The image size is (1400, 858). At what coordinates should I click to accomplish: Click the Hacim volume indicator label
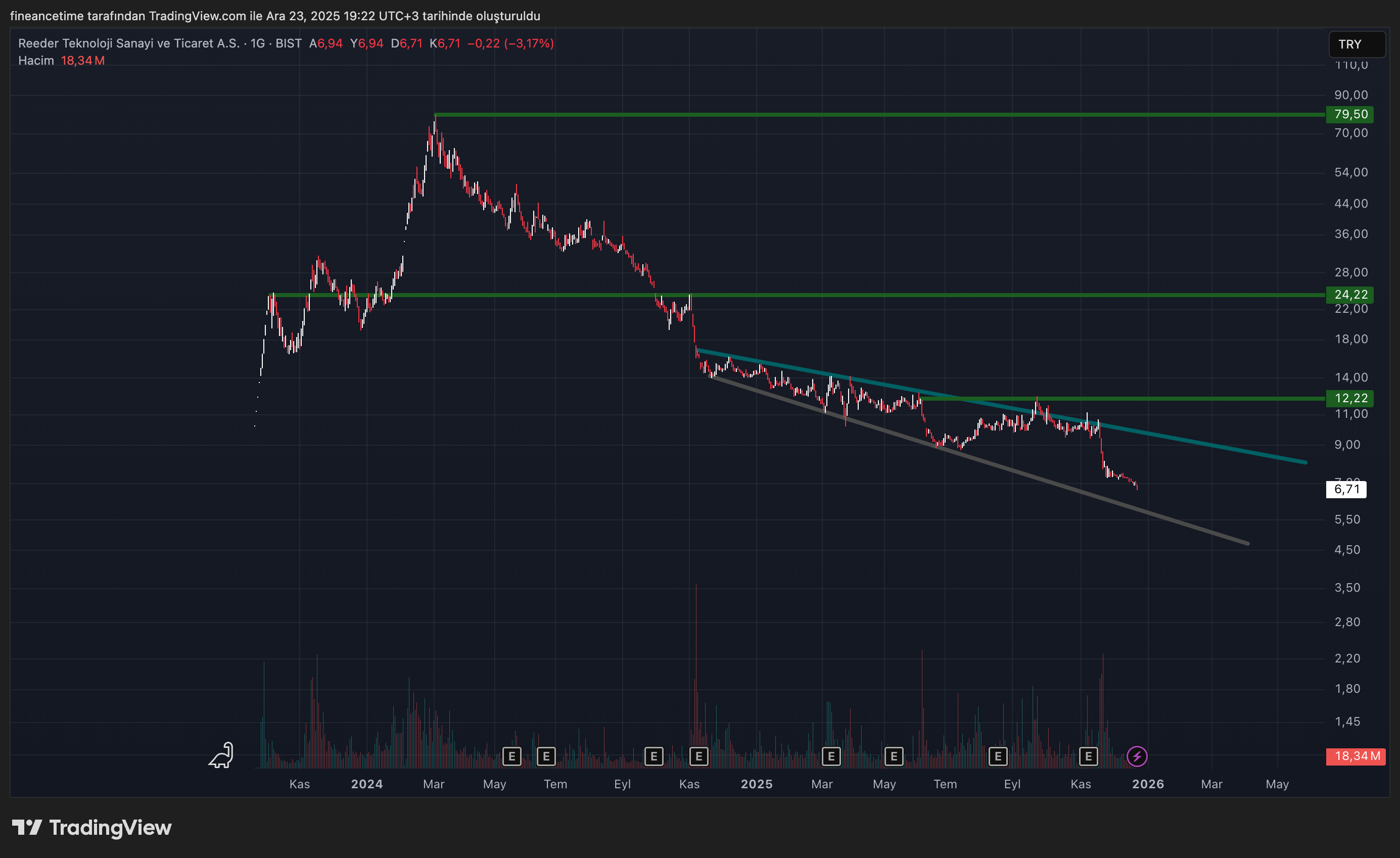pyautogui.click(x=36, y=60)
